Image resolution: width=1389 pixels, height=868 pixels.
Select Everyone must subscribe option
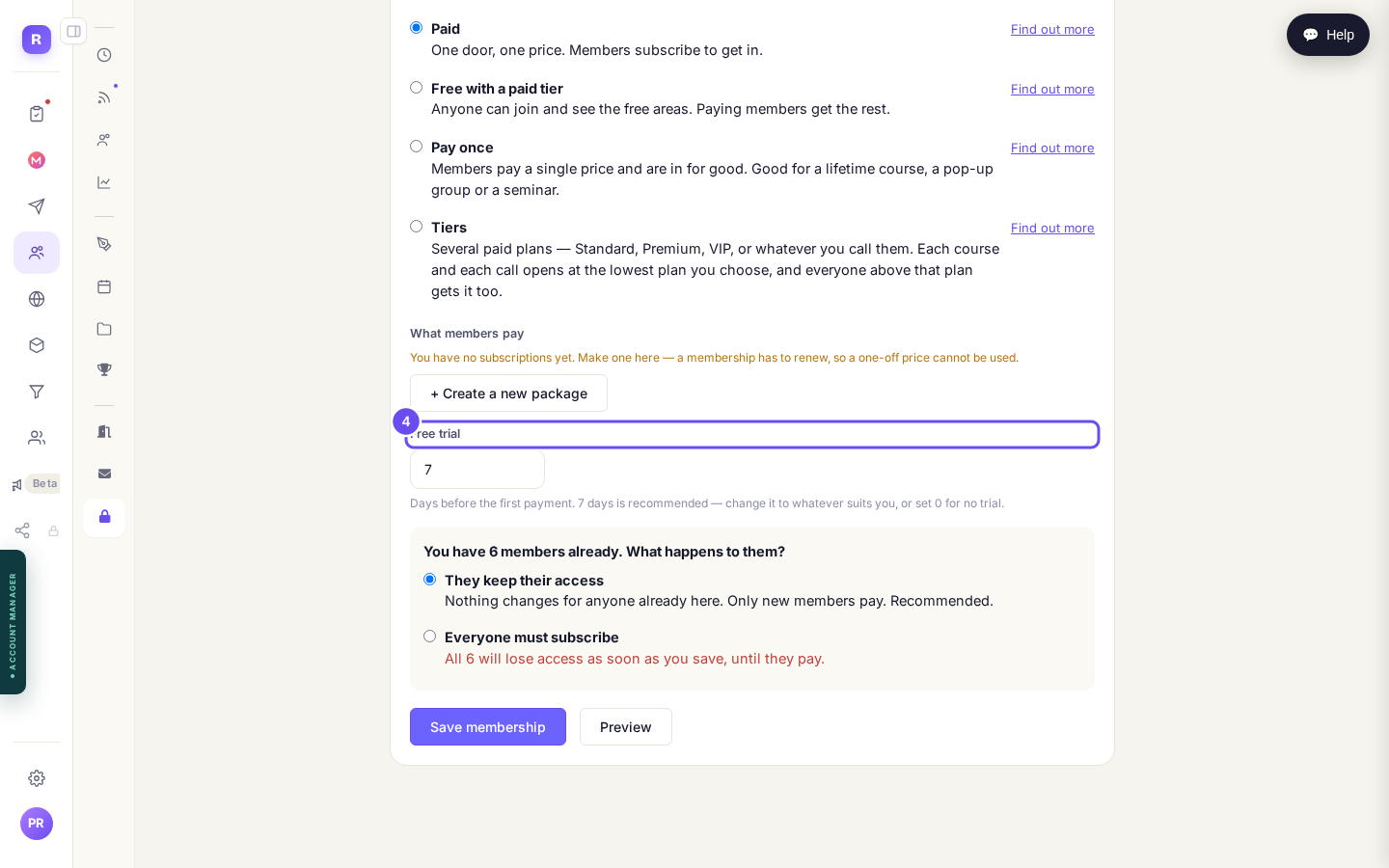click(429, 637)
